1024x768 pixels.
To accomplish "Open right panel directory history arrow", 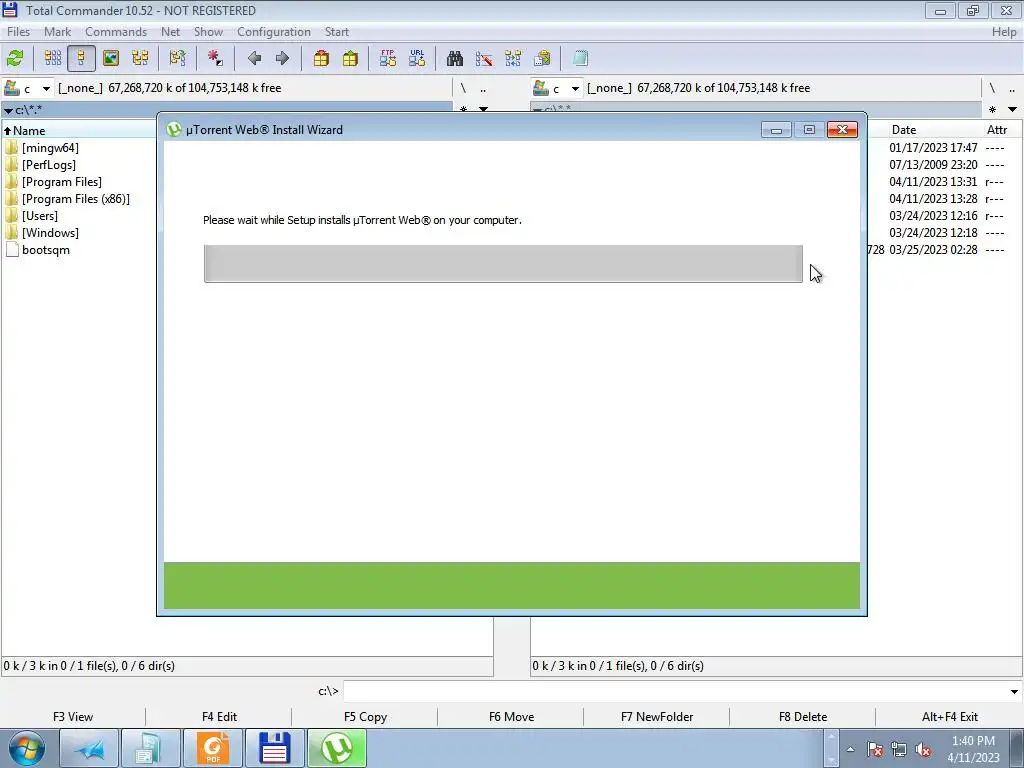I will [1012, 109].
